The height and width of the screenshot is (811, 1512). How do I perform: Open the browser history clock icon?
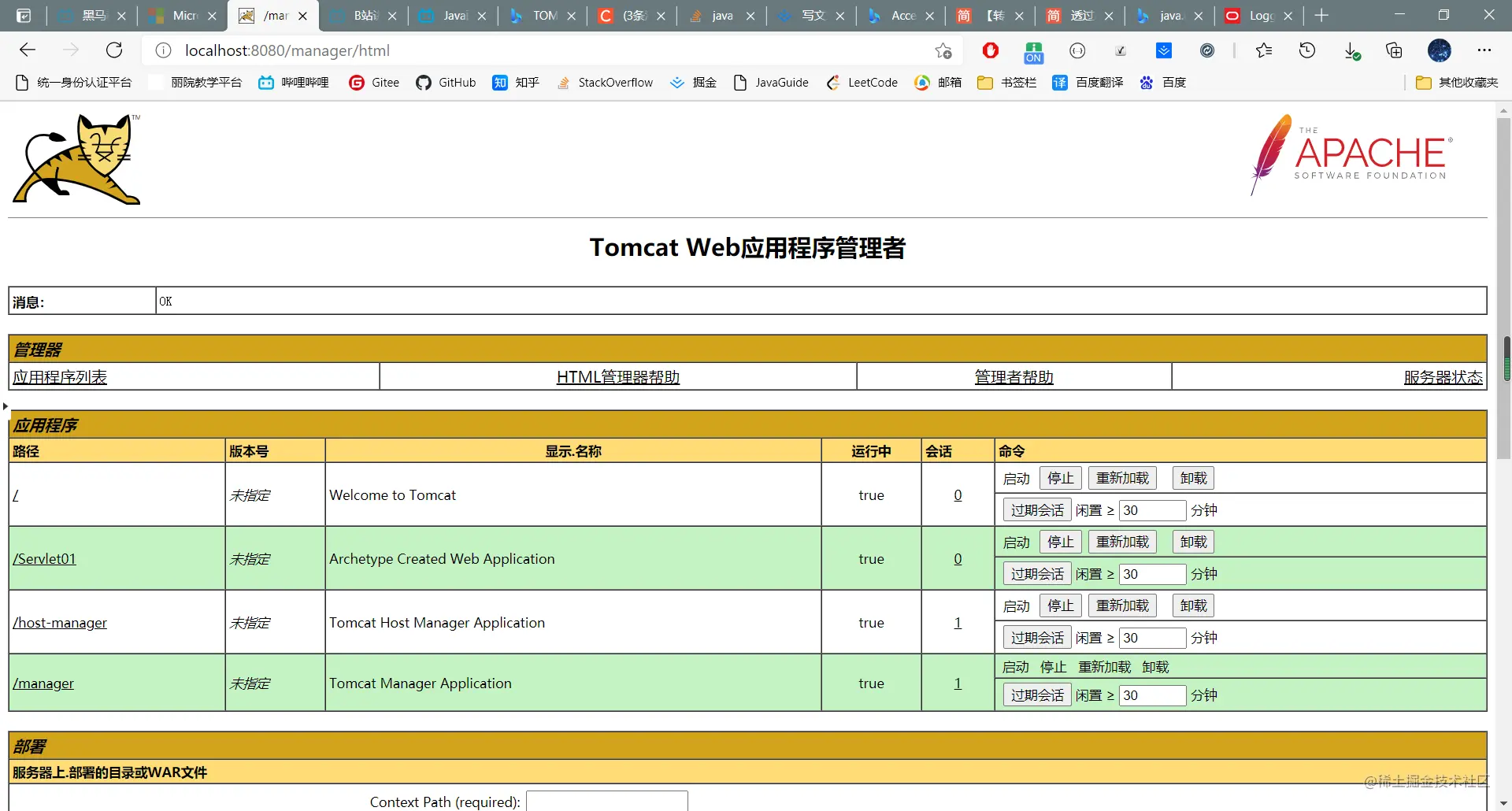(x=1307, y=50)
